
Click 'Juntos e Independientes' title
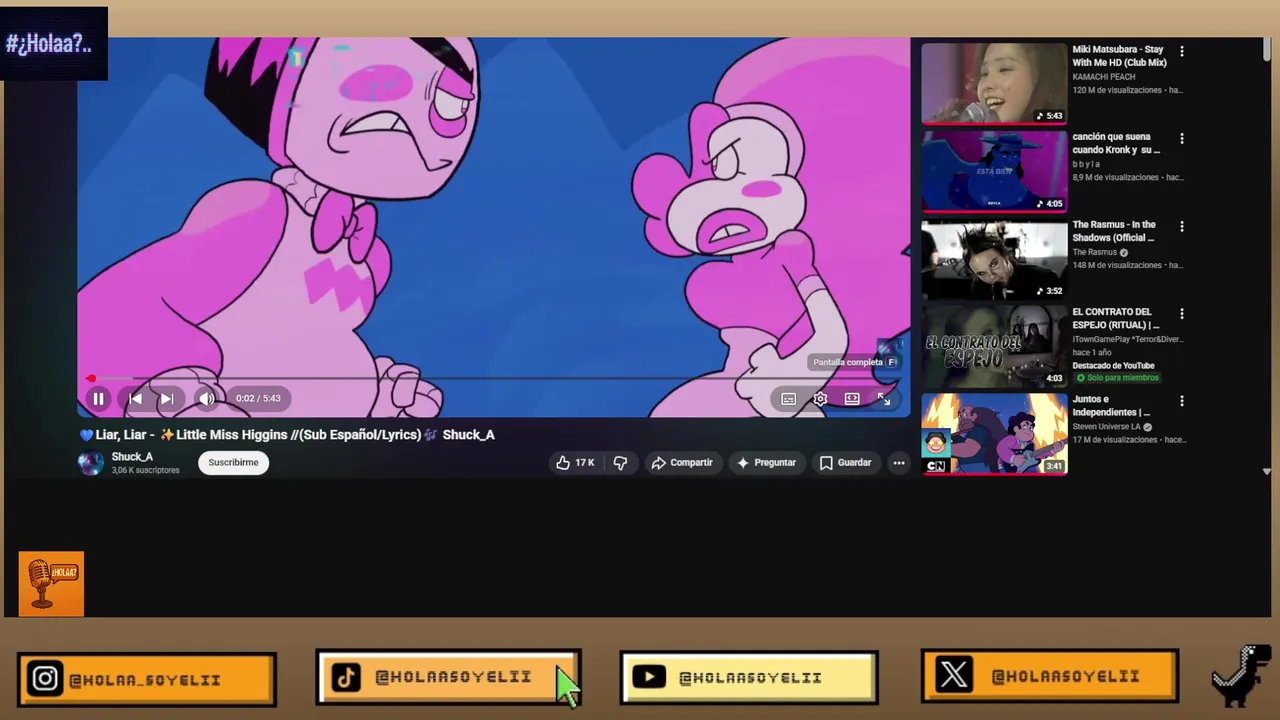[1111, 405]
